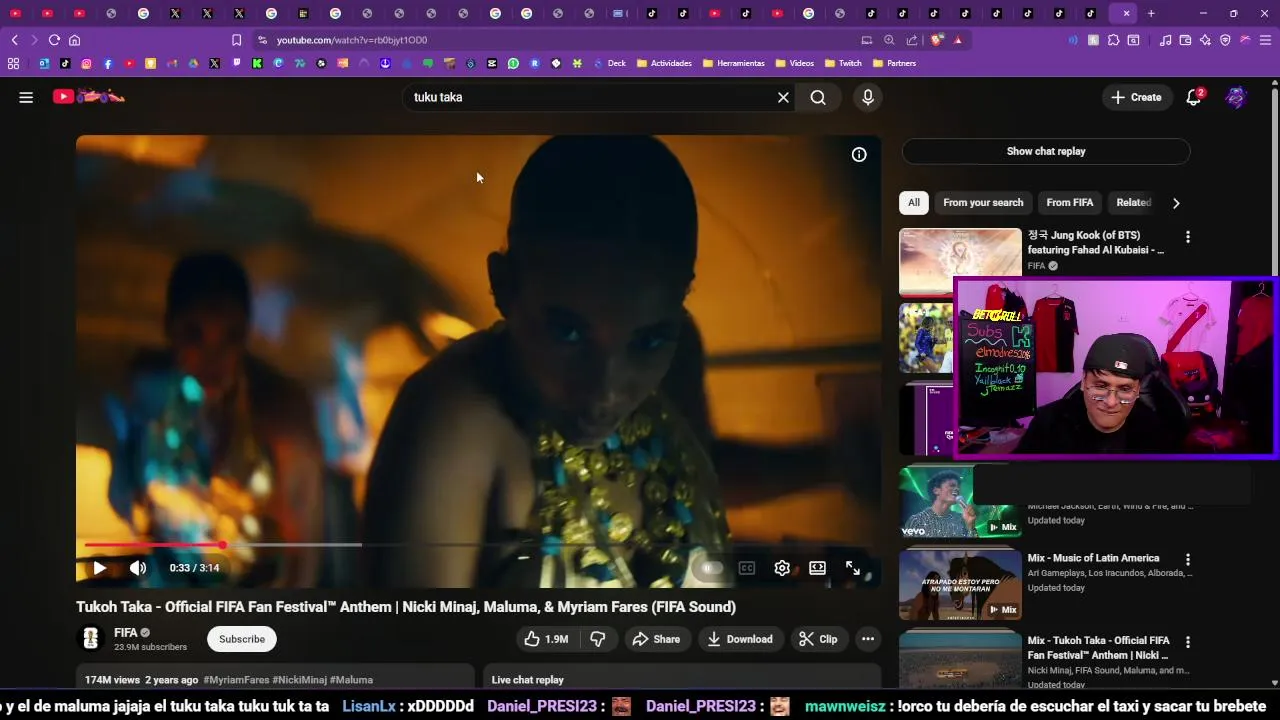Open browser extensions puzzle icon
1280x720 pixels.
tap(1113, 40)
